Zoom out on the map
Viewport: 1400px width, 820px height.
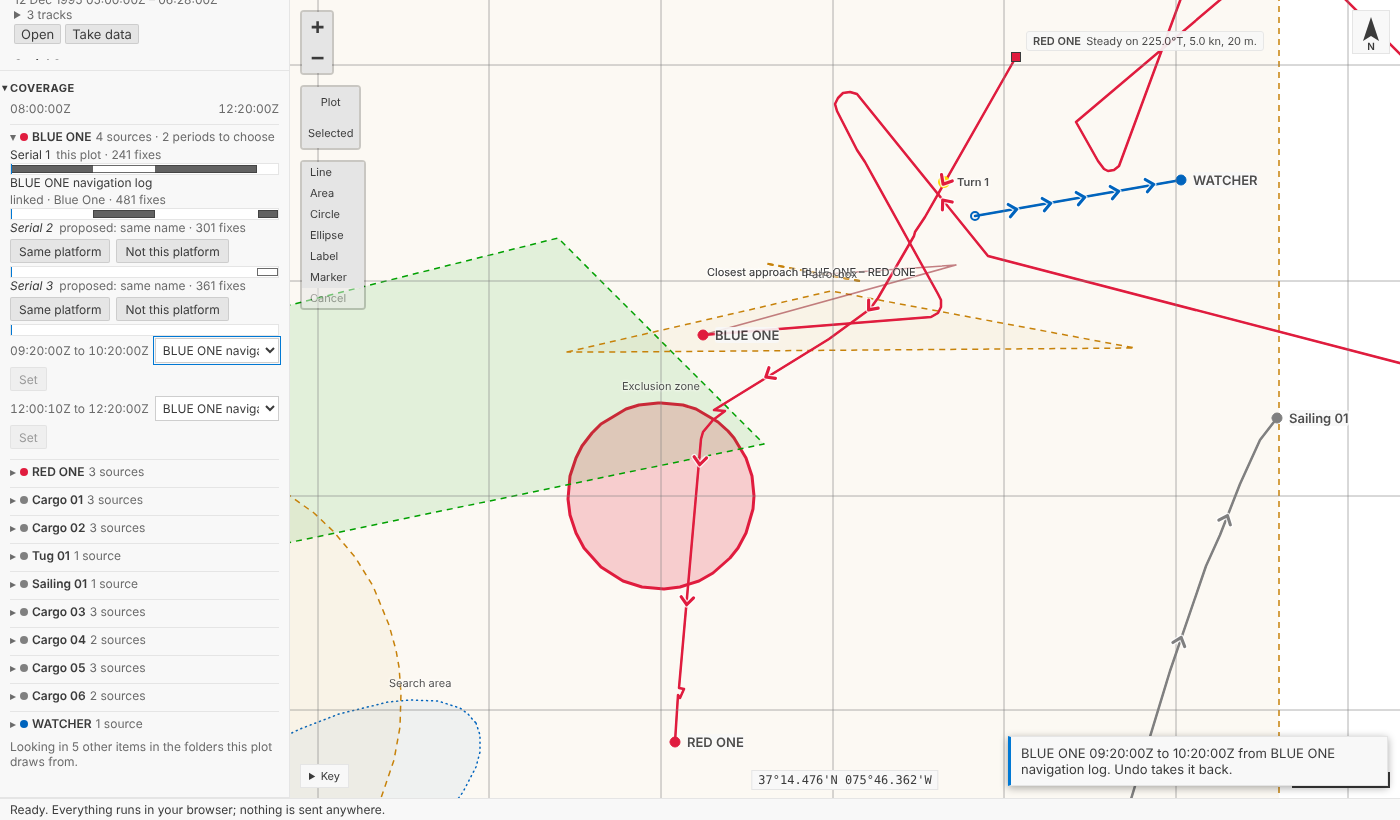pyautogui.click(x=317, y=58)
